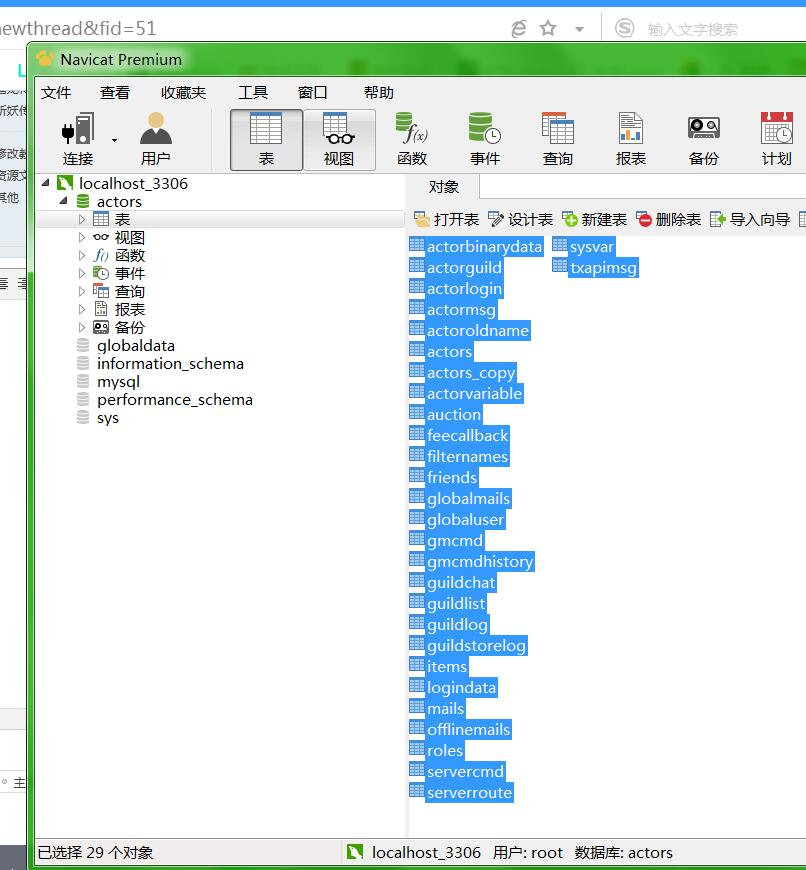This screenshot has height=870, width=806.
Task: Toggle the 视图 (View) toolbar button
Action: pyautogui.click(x=339, y=138)
